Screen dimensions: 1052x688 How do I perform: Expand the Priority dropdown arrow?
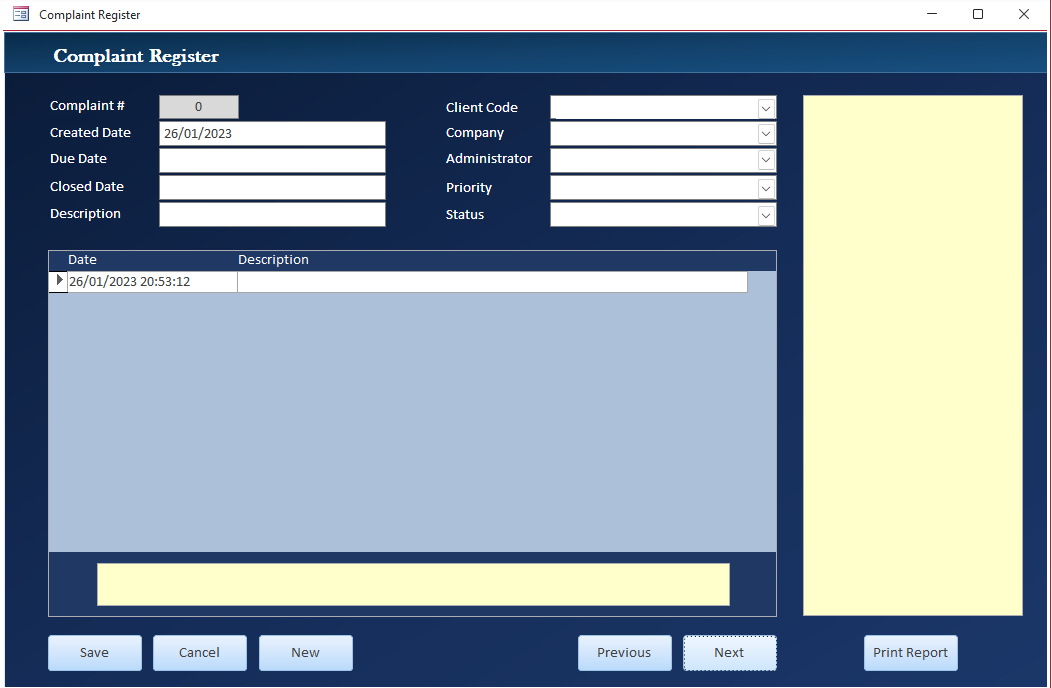[766, 188]
